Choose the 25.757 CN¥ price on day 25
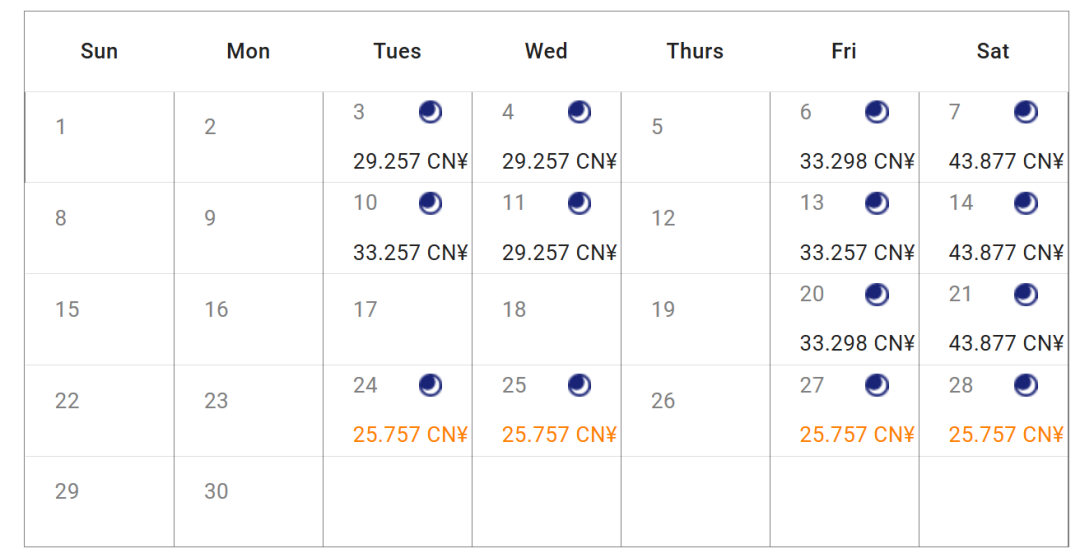The height and width of the screenshot is (558, 1080). pyautogui.click(x=559, y=434)
